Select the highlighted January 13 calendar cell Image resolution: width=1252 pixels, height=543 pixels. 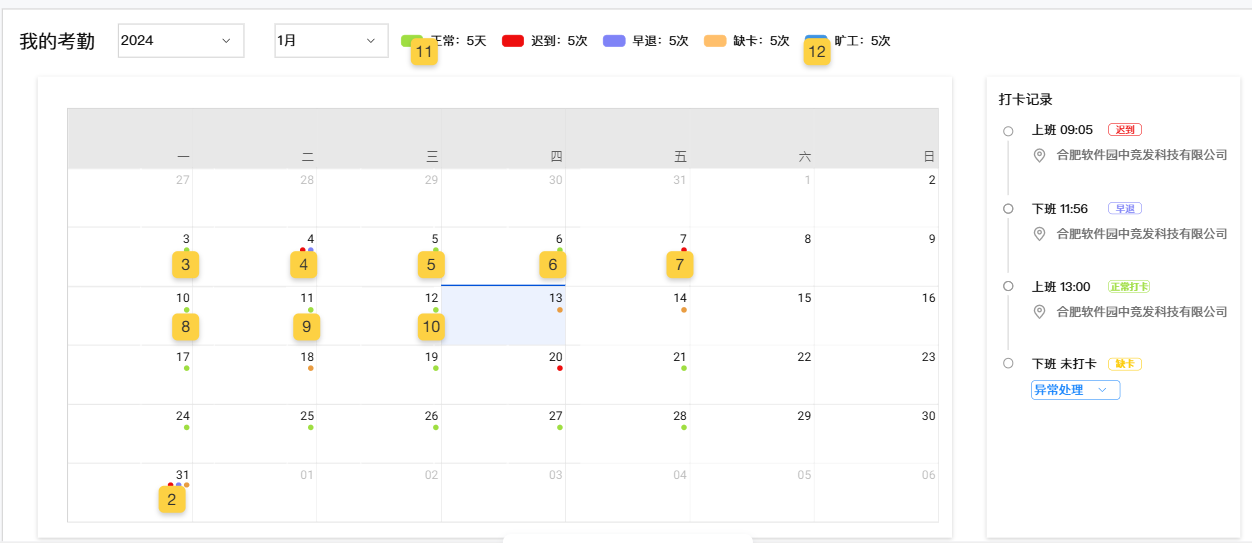pos(504,316)
